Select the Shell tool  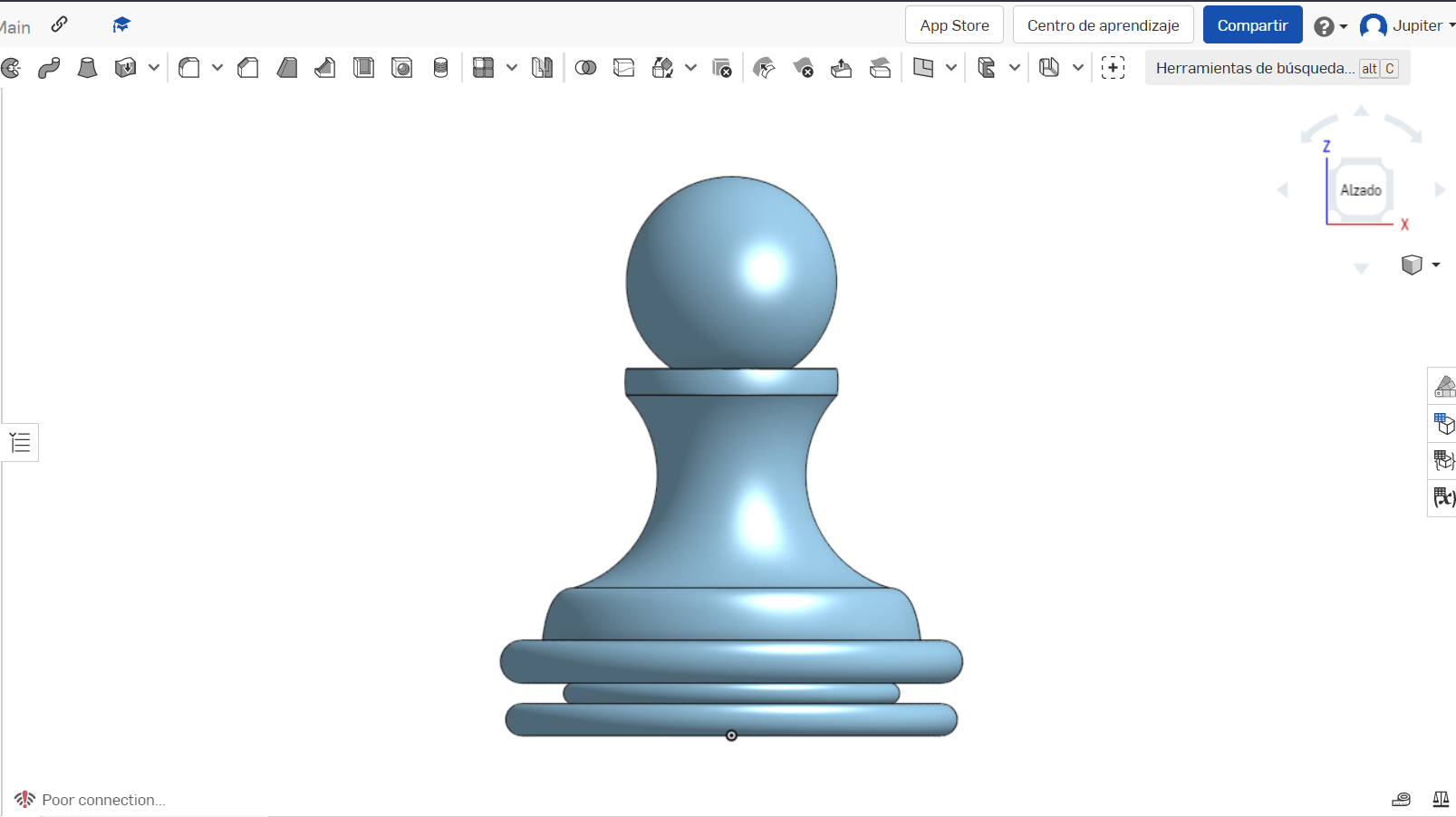[x=363, y=67]
